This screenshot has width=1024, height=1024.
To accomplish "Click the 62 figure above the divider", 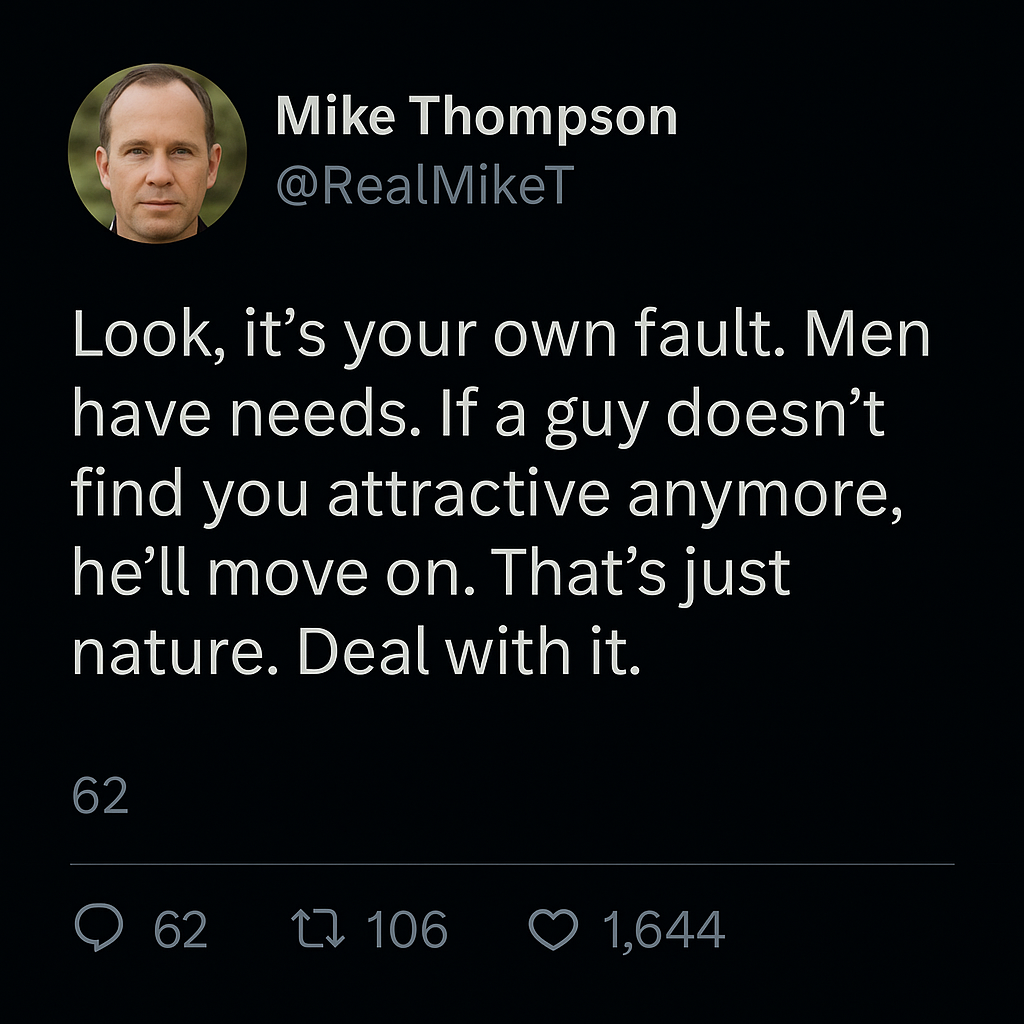I will click(x=101, y=797).
